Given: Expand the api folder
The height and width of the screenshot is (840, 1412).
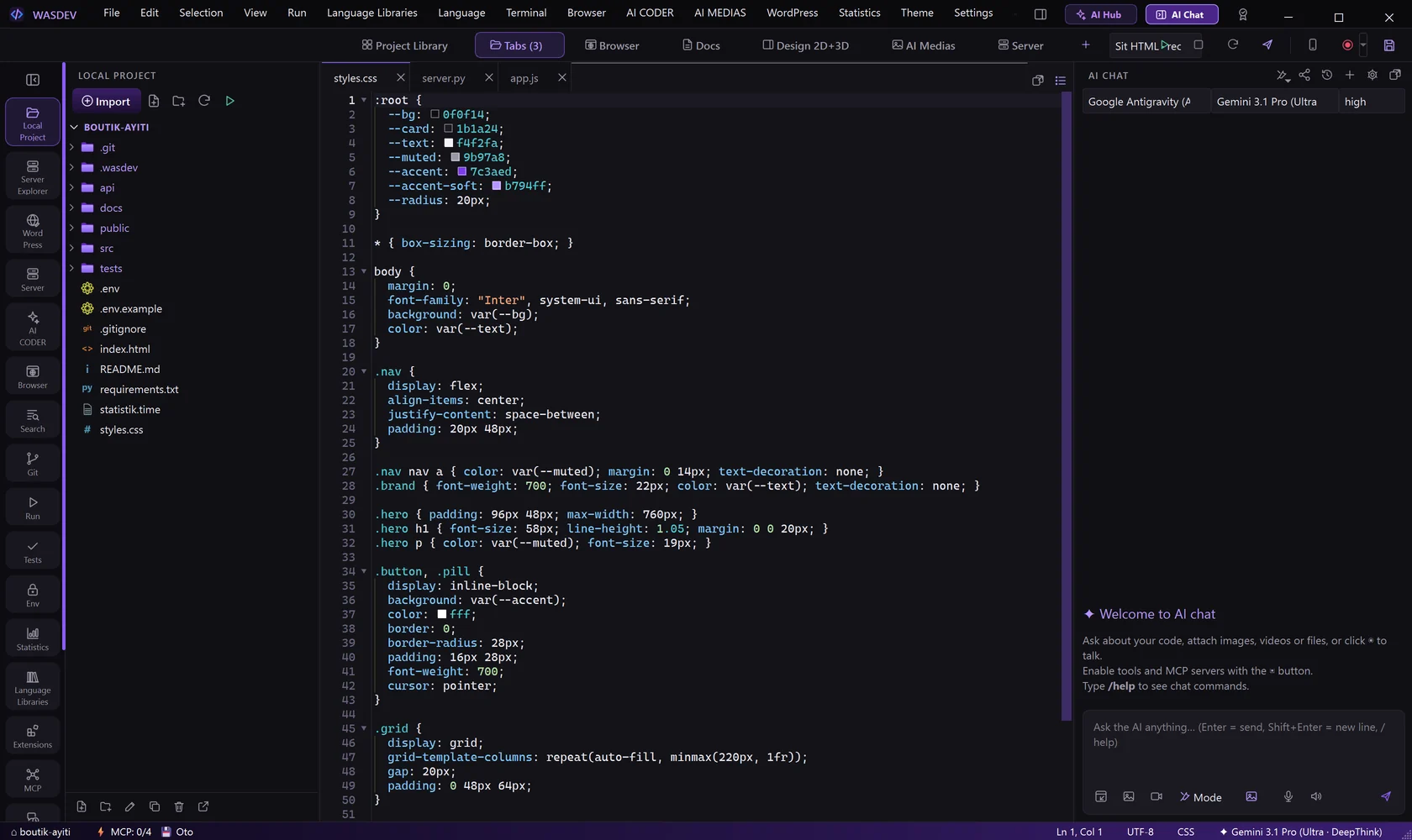Looking at the screenshot, I should click(107, 188).
